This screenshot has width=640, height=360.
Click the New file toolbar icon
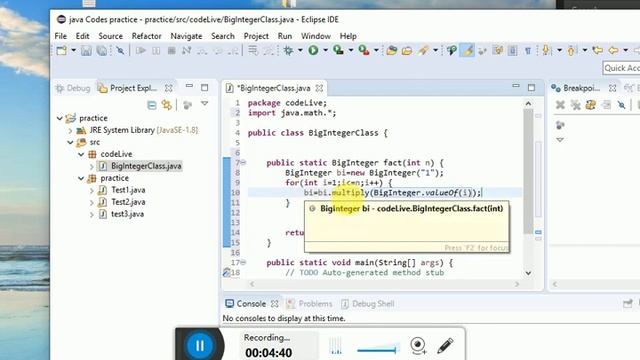(x=62, y=51)
